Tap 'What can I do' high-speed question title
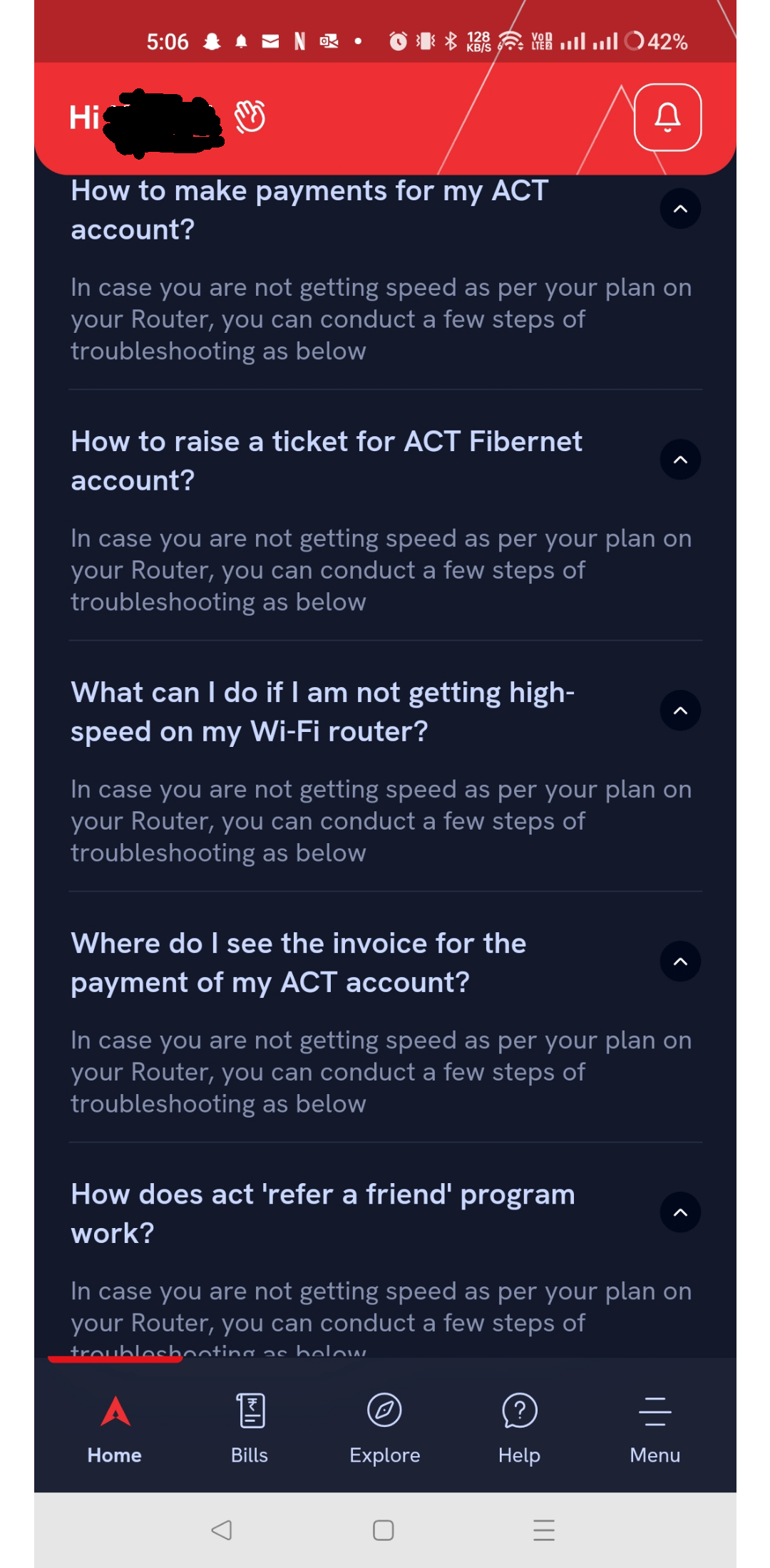This screenshot has width=770, height=1568. click(x=322, y=711)
